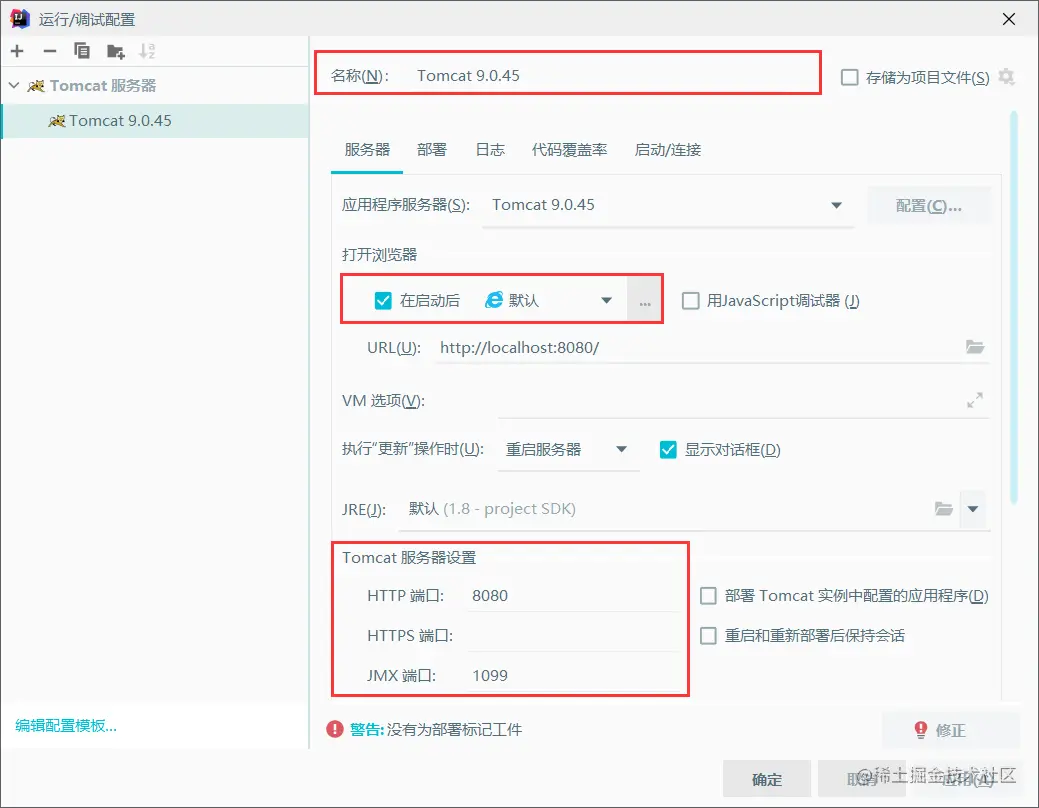
Task: Uncheck the 在启动后 checkbox
Action: [x=383, y=301]
